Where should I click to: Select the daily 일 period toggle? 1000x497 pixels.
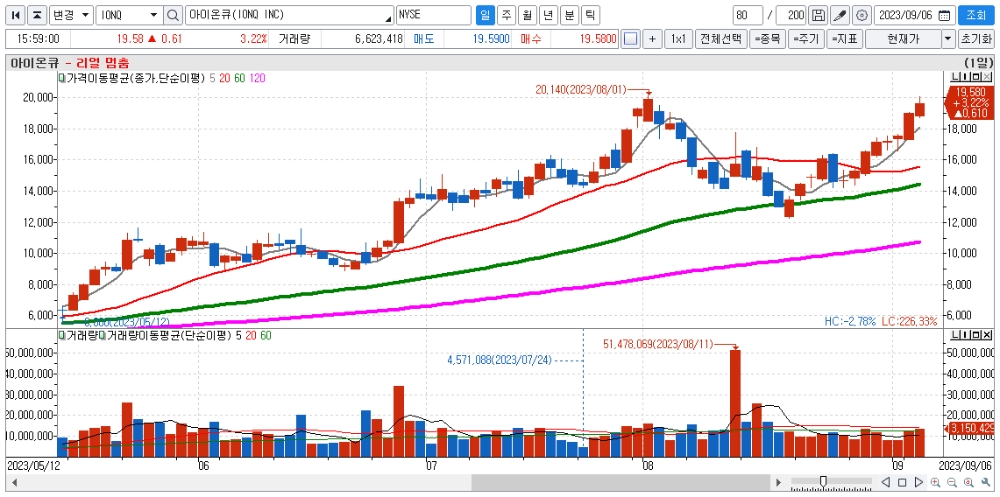tap(485, 15)
